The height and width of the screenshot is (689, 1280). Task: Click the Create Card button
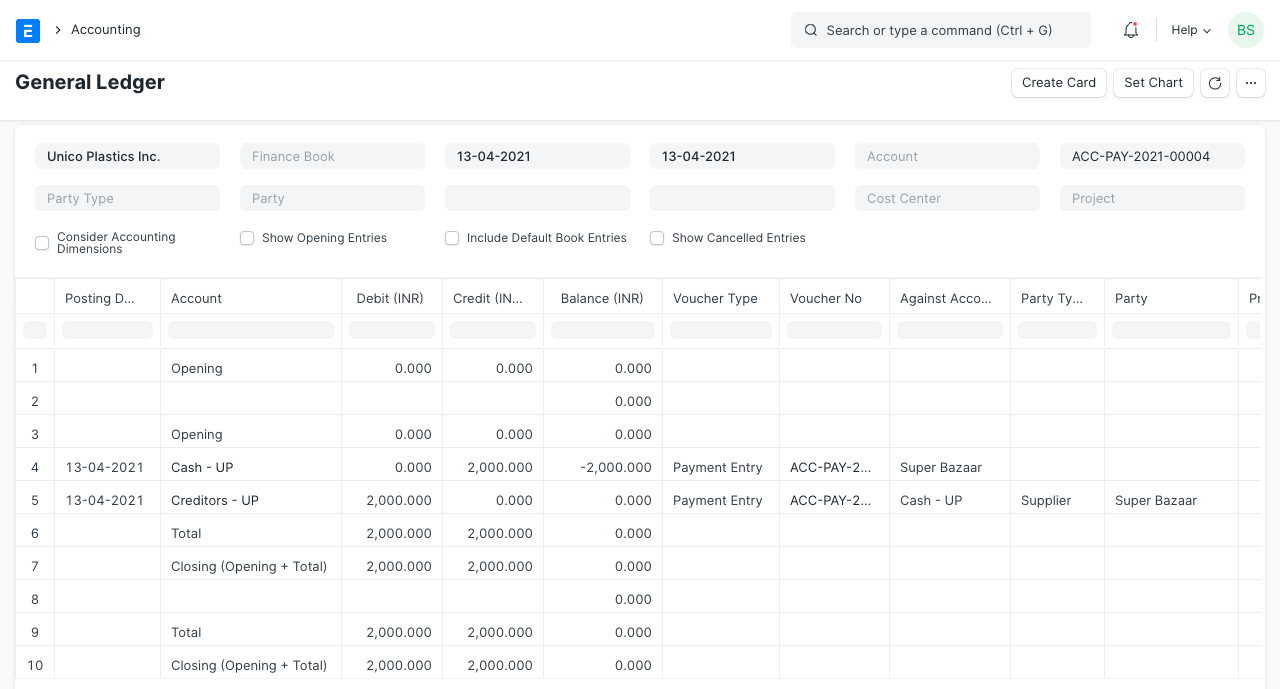pyautogui.click(x=1058, y=83)
